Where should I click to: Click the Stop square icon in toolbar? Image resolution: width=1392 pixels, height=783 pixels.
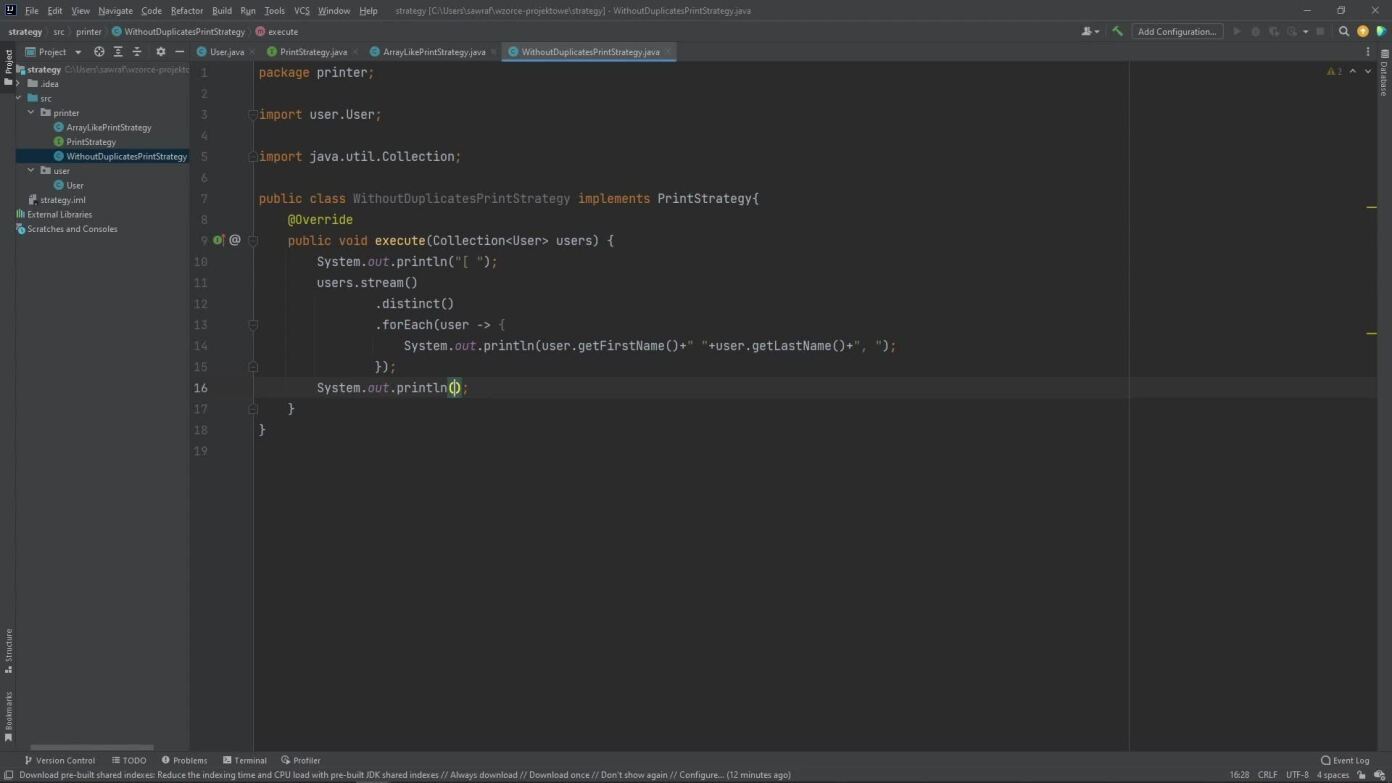1320,31
